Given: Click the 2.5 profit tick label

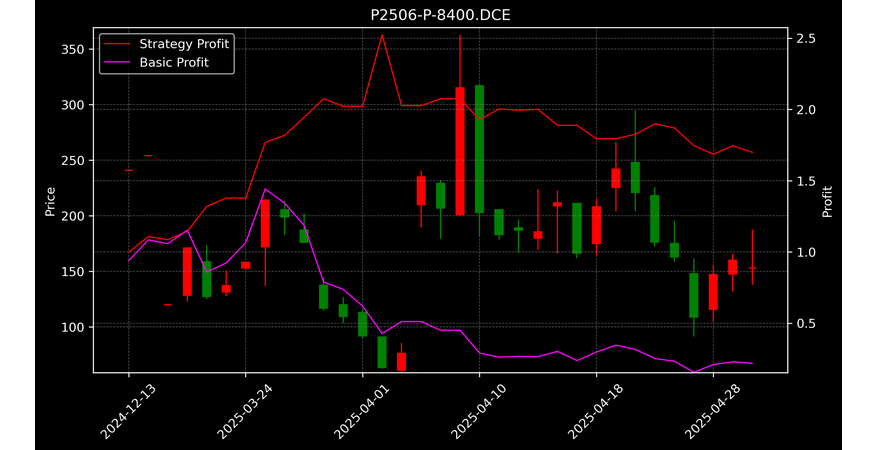Looking at the screenshot, I should 805,39.
